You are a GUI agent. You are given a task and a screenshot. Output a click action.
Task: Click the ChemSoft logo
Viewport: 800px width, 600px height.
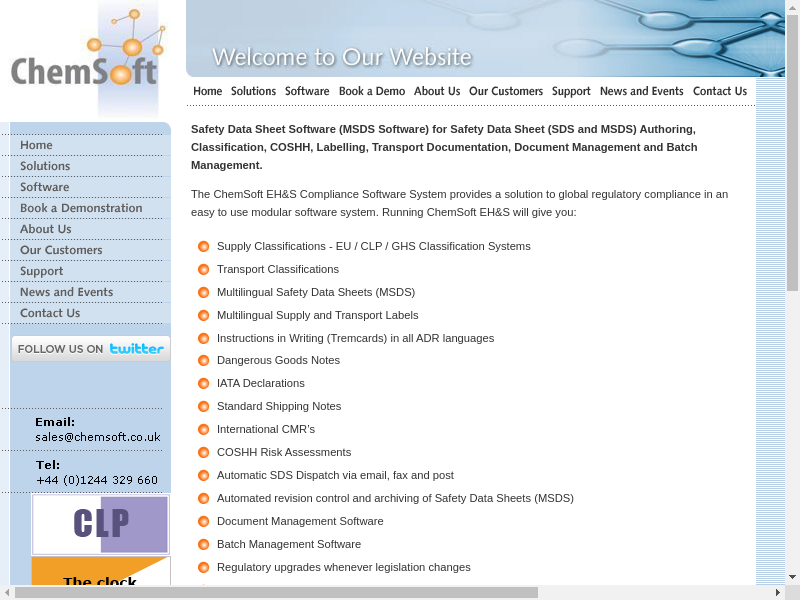coord(84,60)
